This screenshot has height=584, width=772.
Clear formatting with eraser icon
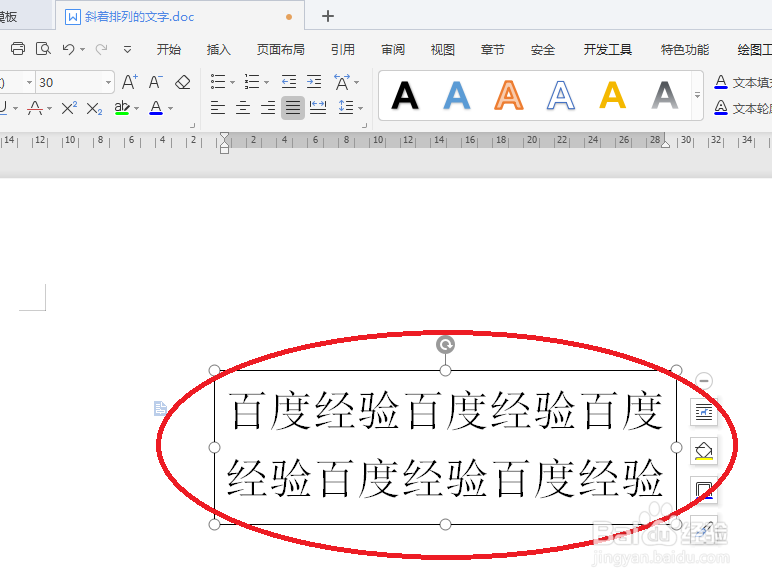(183, 82)
